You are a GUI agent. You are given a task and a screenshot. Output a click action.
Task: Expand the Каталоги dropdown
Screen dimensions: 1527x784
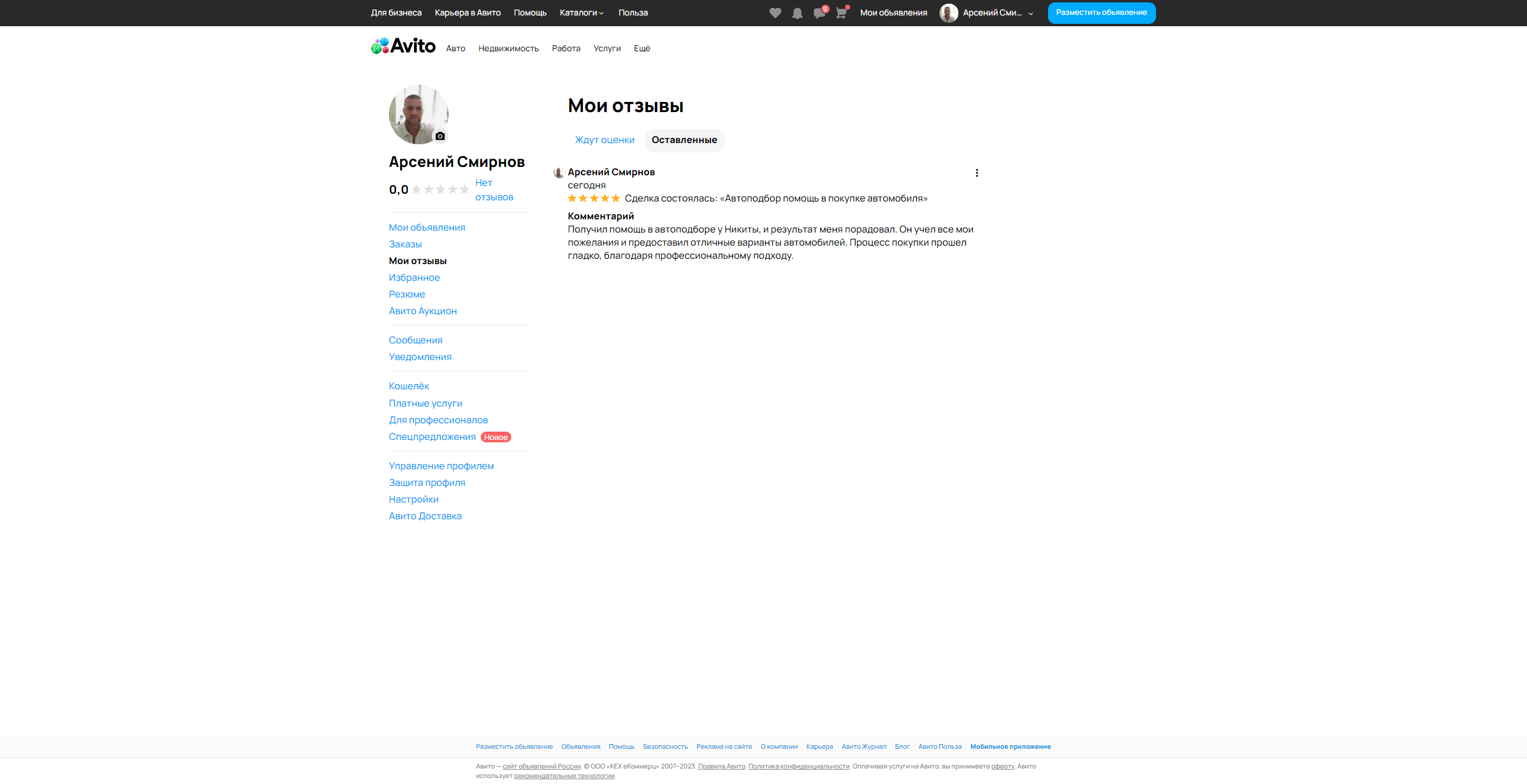[x=581, y=13]
